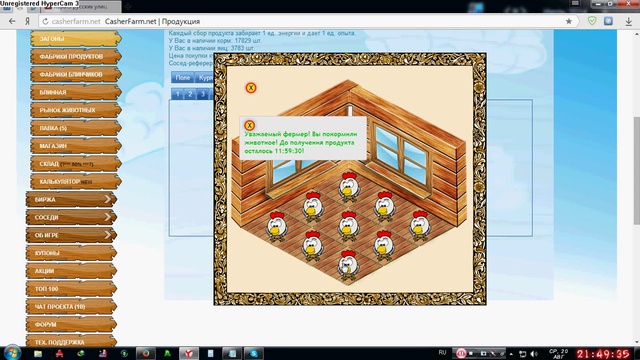Click the chicken nearest the back corner

click(x=349, y=187)
